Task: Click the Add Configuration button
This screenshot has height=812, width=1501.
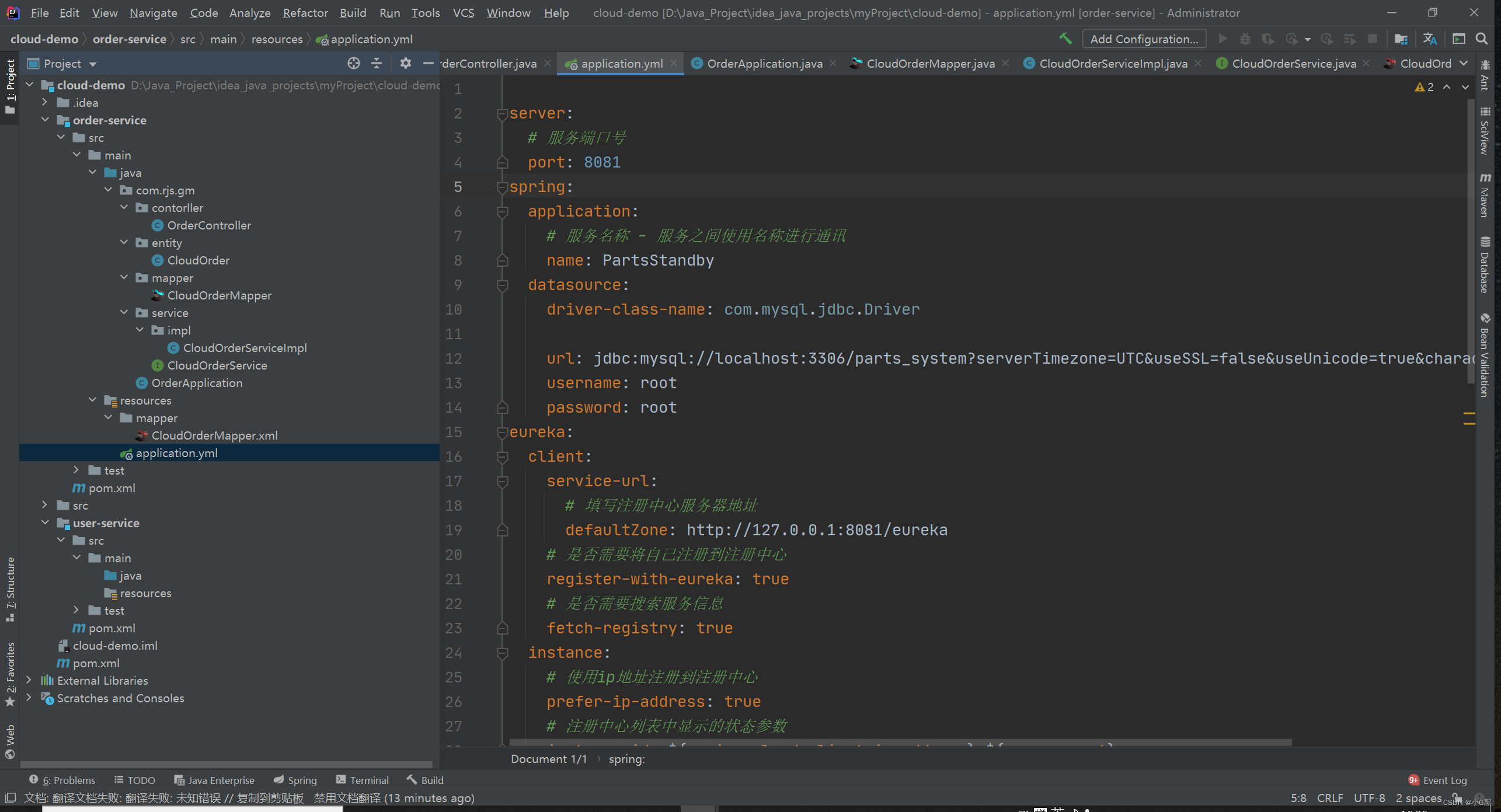Action: pyautogui.click(x=1144, y=39)
